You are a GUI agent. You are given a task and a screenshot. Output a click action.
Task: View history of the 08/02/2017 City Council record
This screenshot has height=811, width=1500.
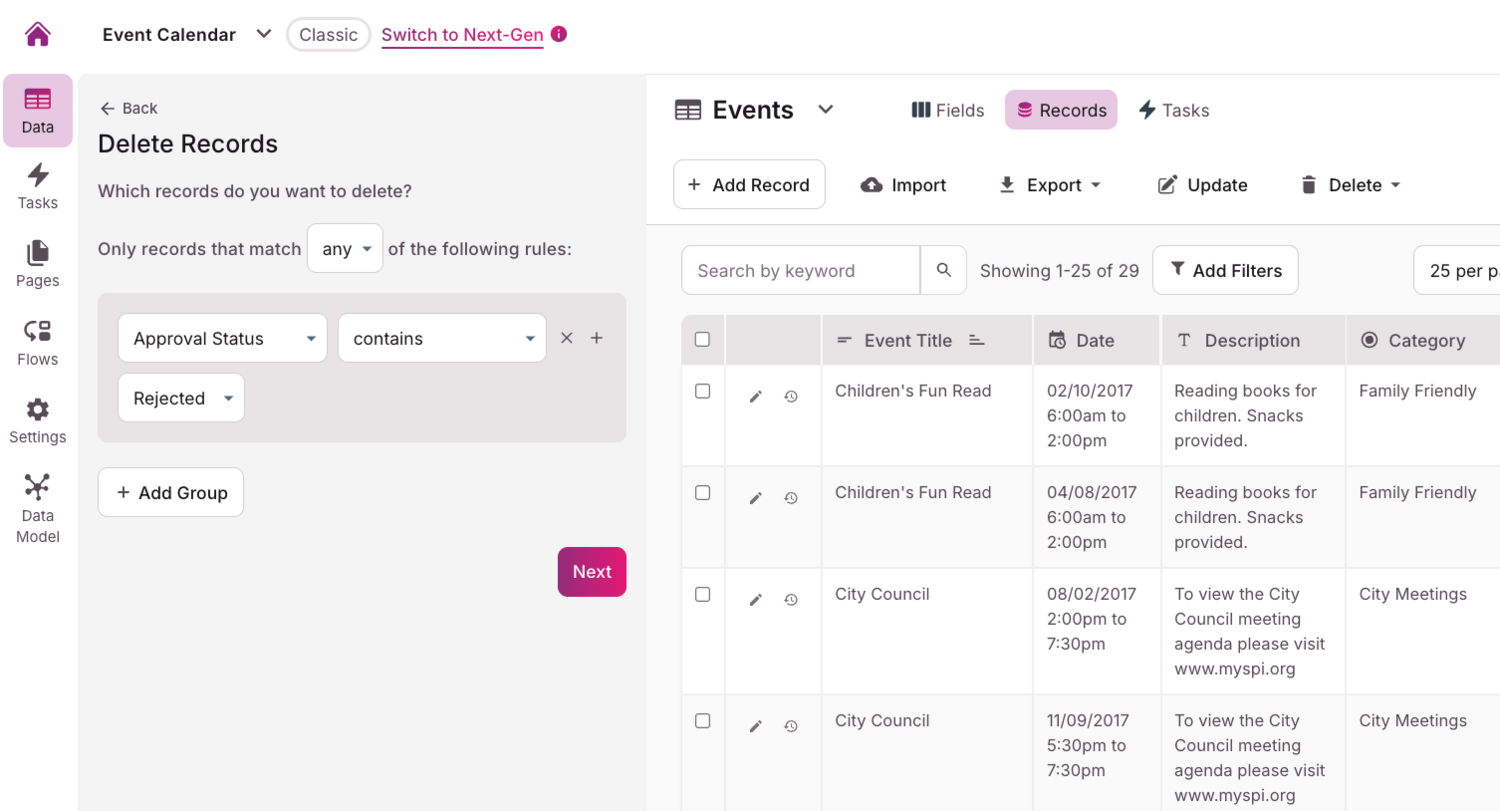pyautogui.click(x=791, y=600)
